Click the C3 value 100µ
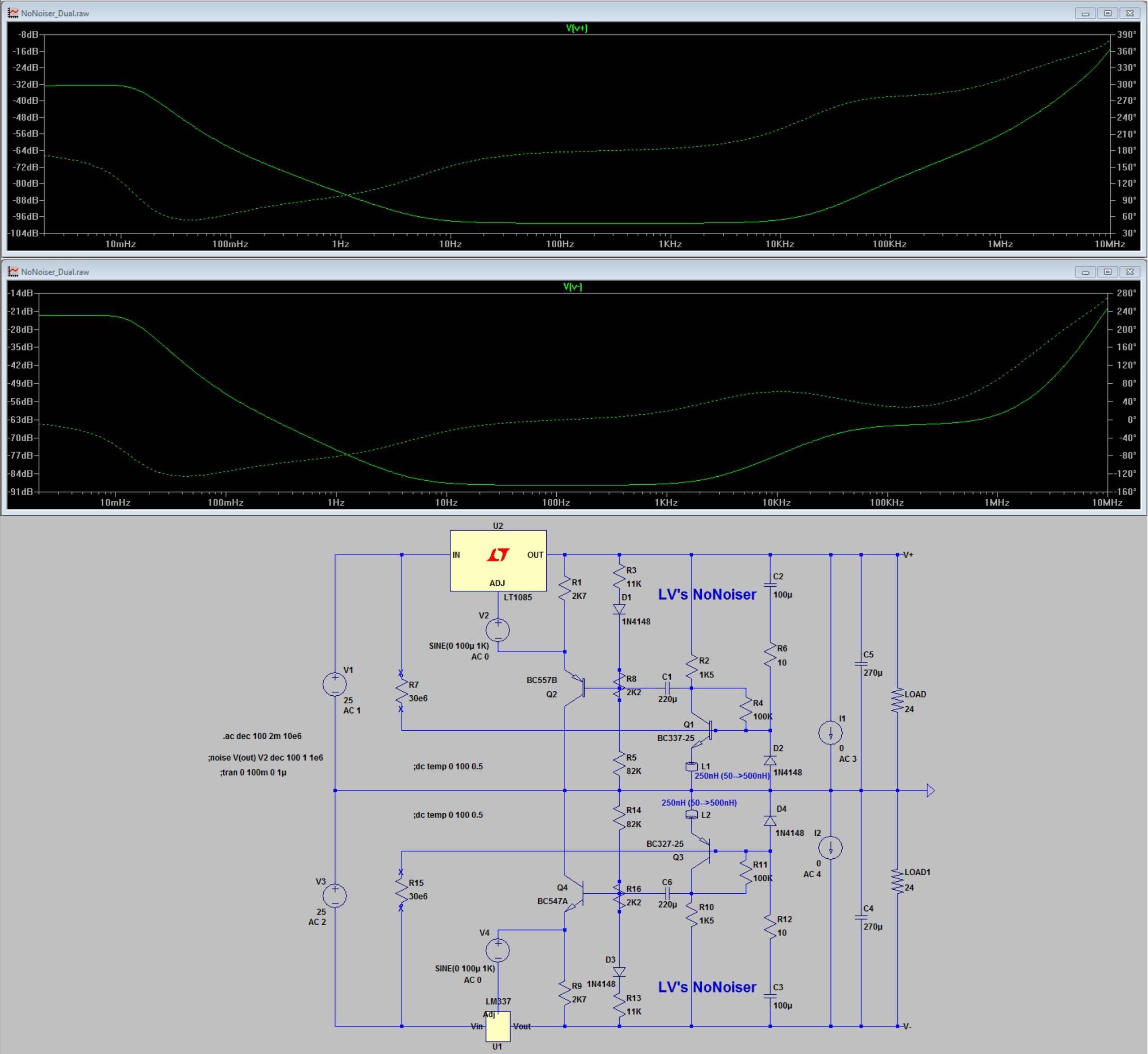Image resolution: width=1148 pixels, height=1054 pixels. coord(783,1006)
